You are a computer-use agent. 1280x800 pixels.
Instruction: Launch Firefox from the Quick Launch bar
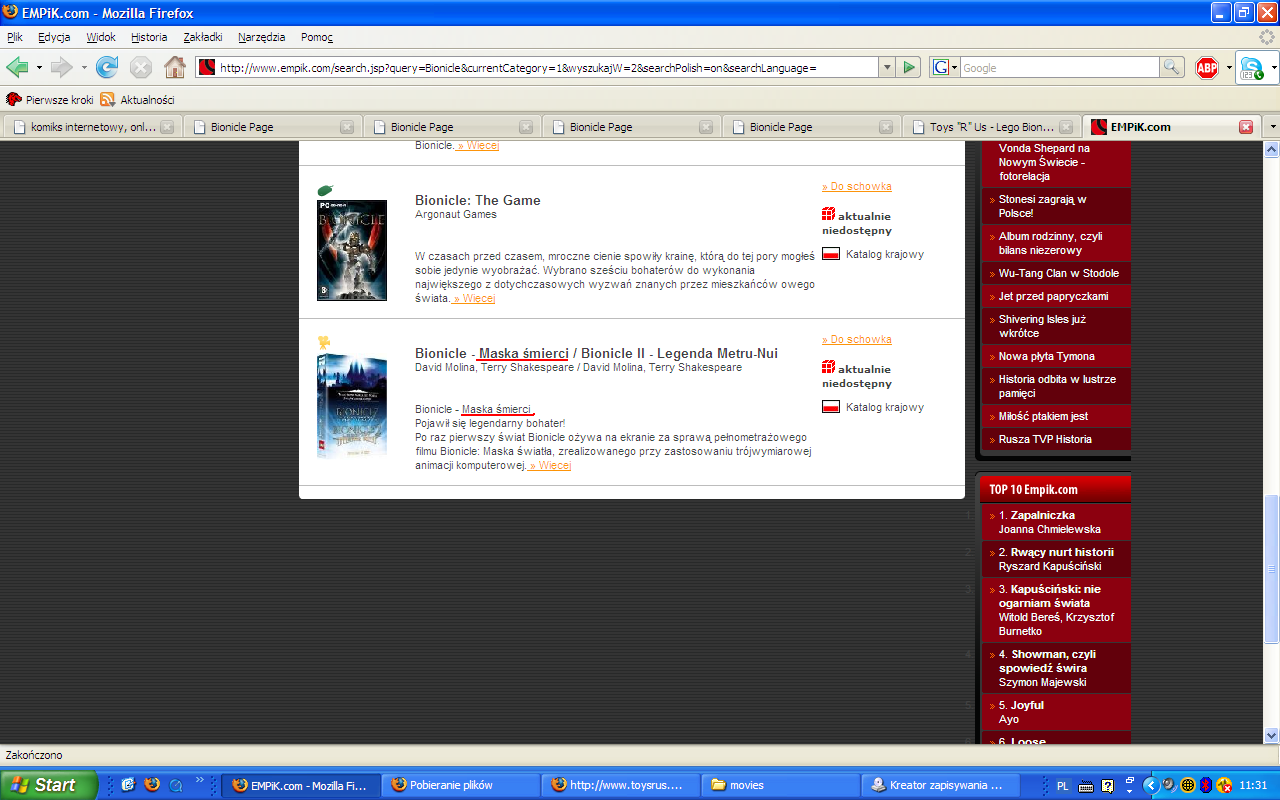(152, 785)
